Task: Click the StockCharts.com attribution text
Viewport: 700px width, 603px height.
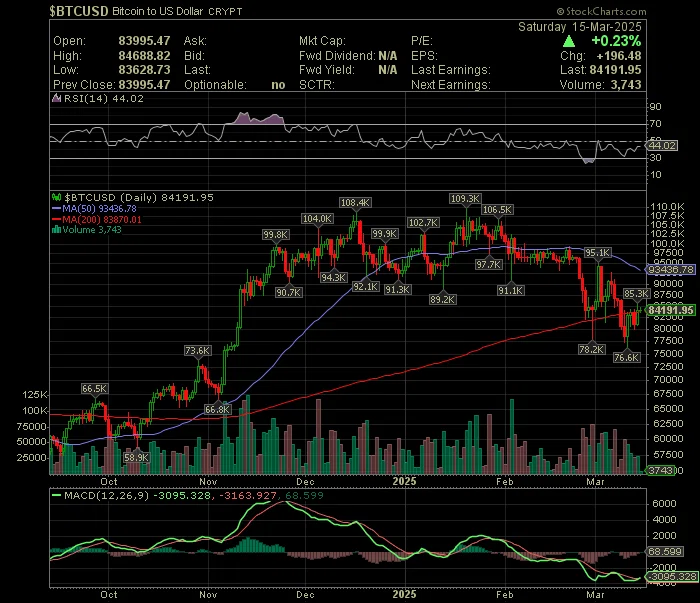Action: tap(601, 11)
